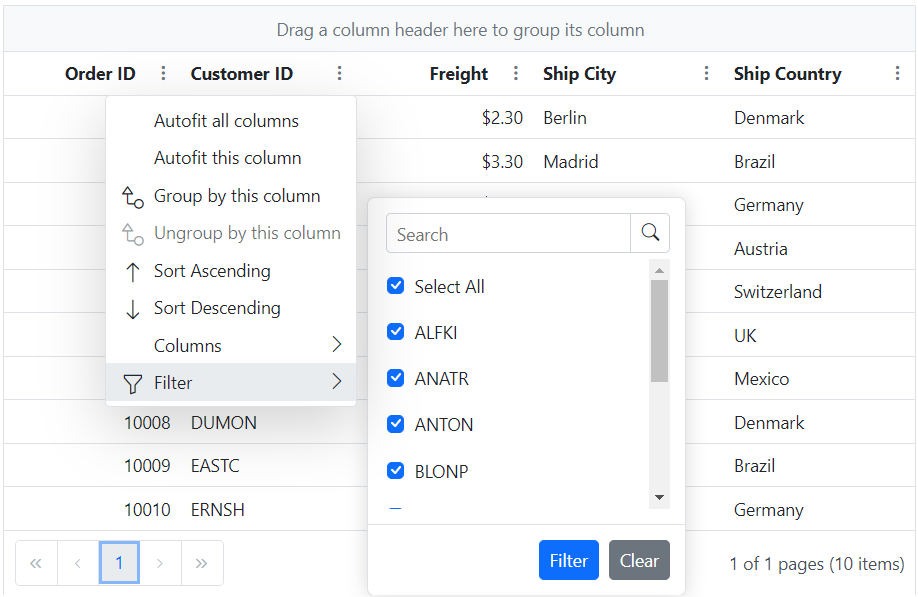Click the Sort Descending arrow icon
The image size is (918, 597).
[x=133, y=309]
